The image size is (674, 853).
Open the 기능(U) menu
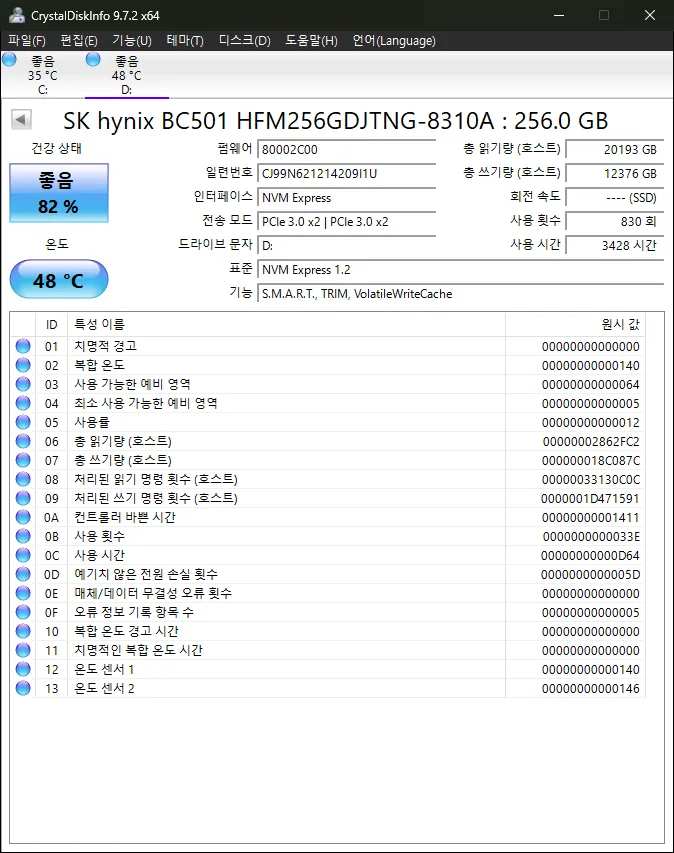132,41
